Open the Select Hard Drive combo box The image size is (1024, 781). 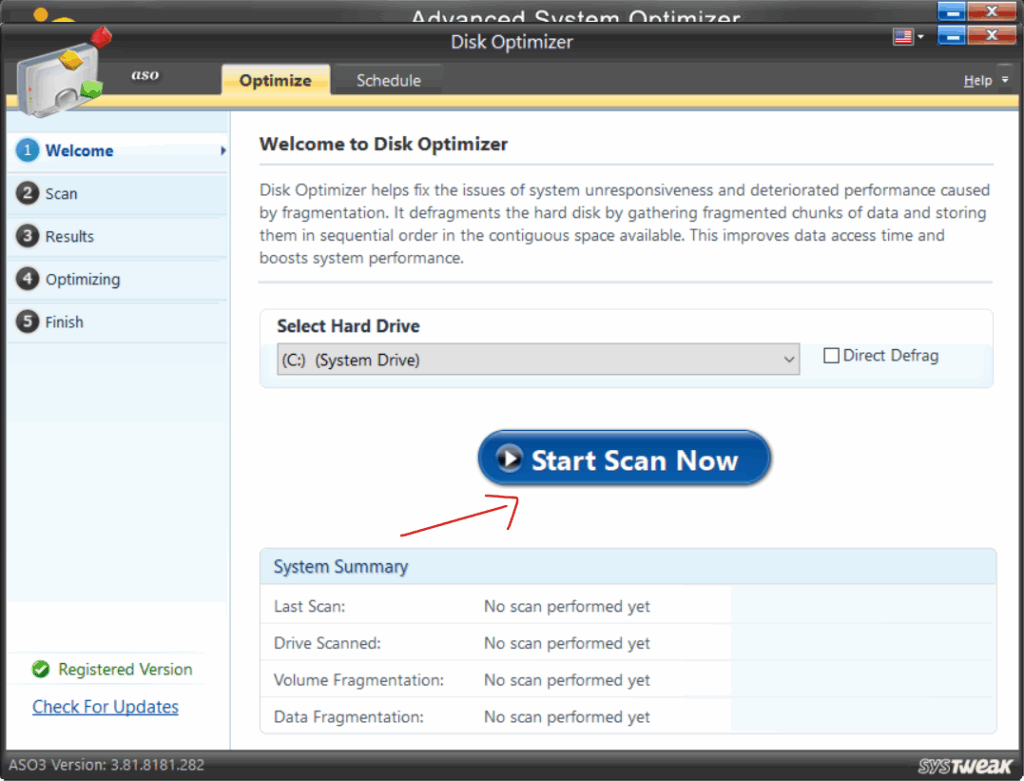click(538, 359)
